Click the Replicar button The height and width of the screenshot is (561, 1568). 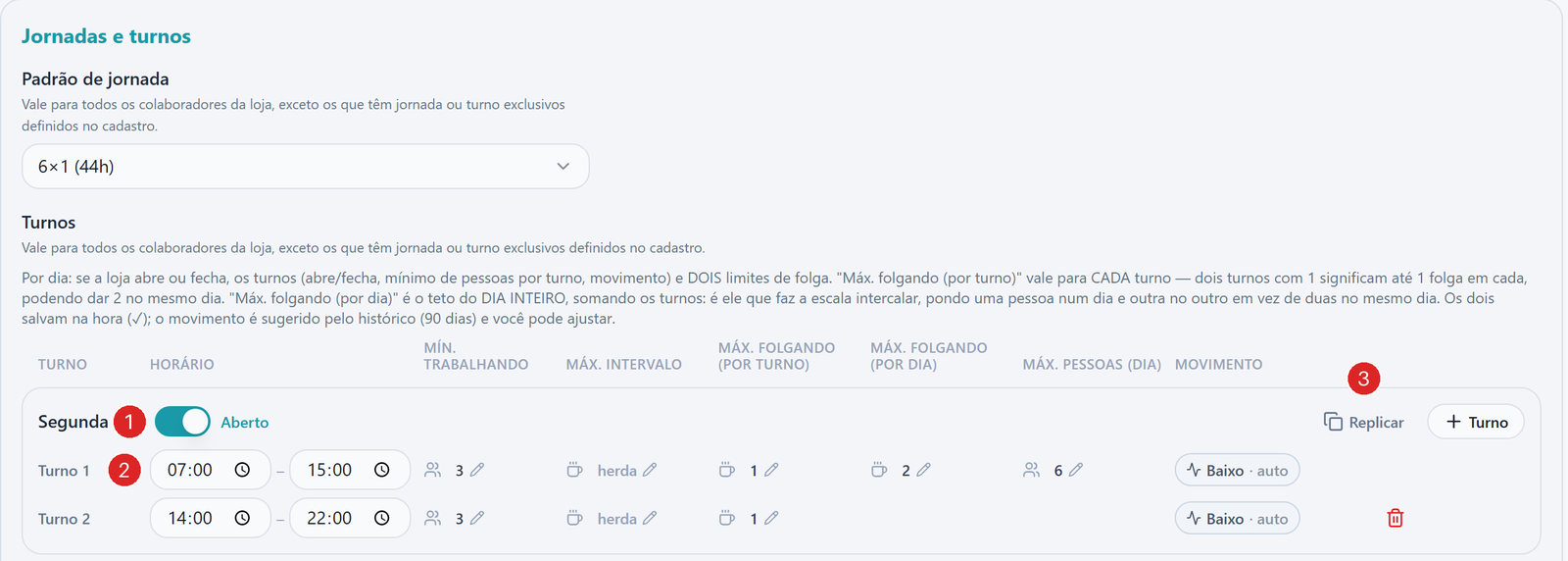pos(1363,422)
